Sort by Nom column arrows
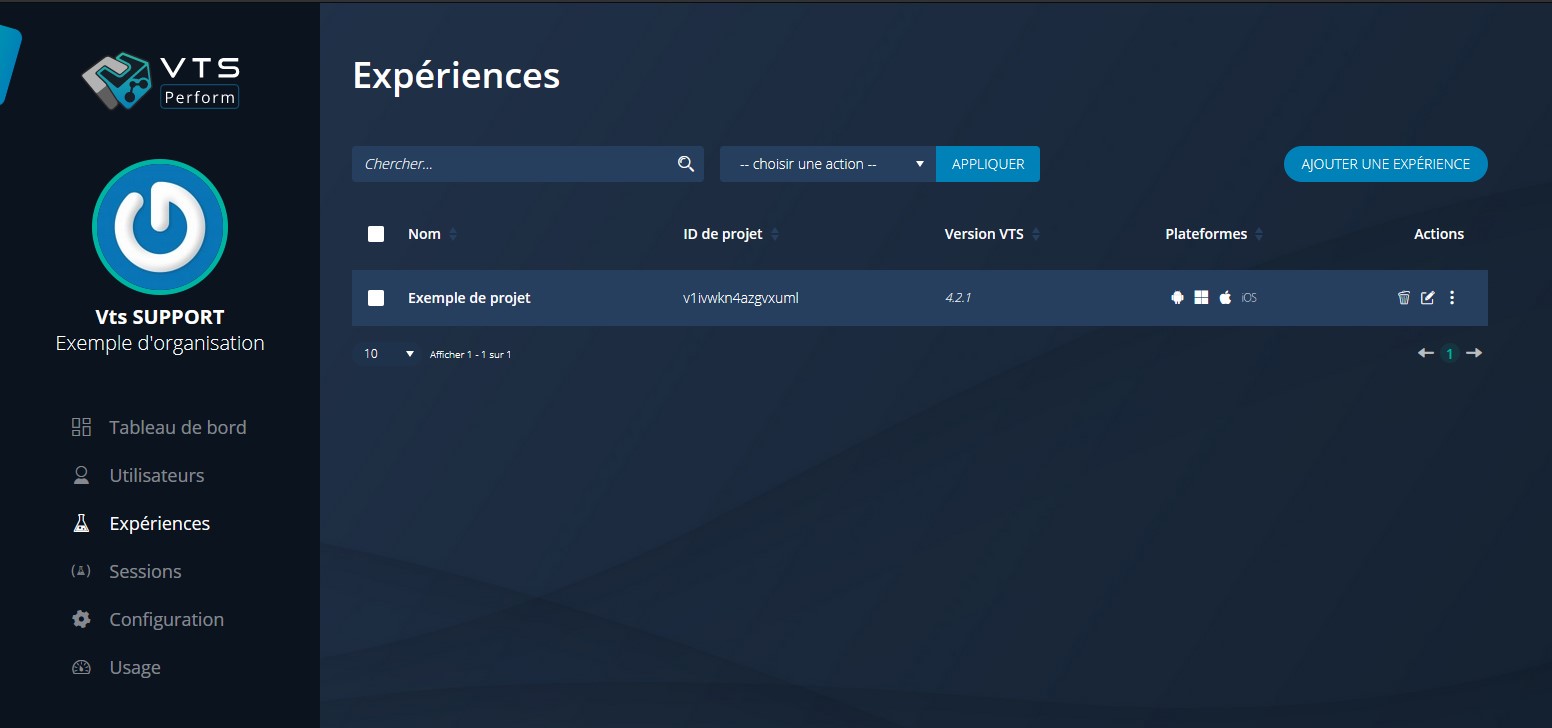 click(453, 234)
